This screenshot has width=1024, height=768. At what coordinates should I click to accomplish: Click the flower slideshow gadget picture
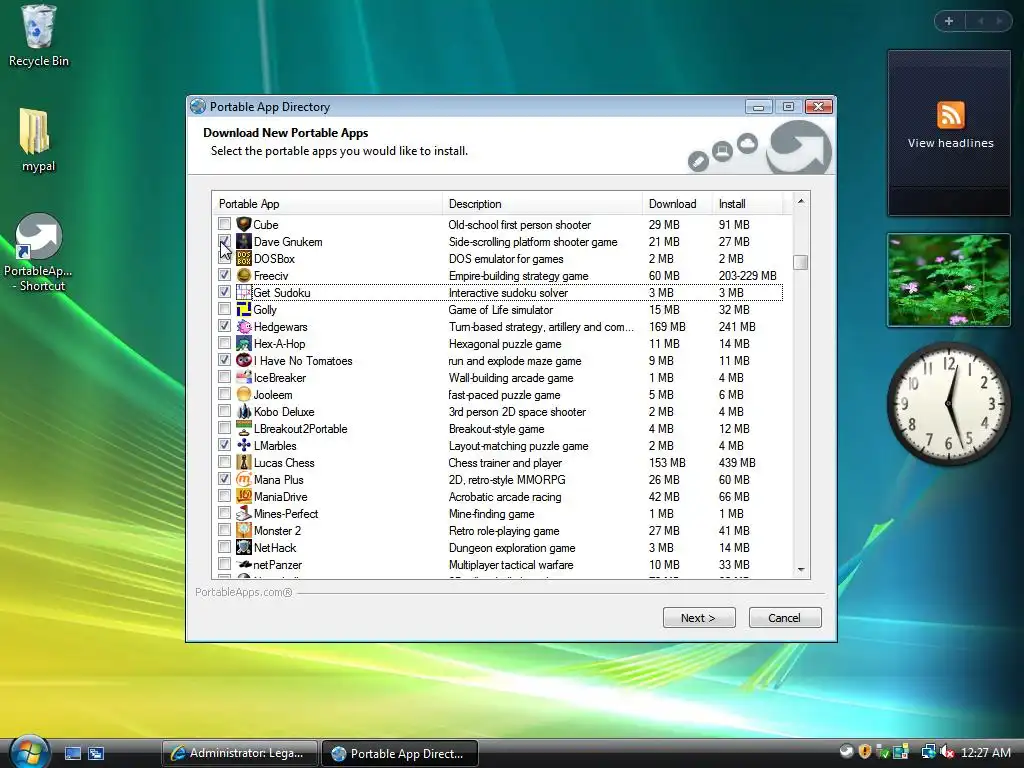949,280
